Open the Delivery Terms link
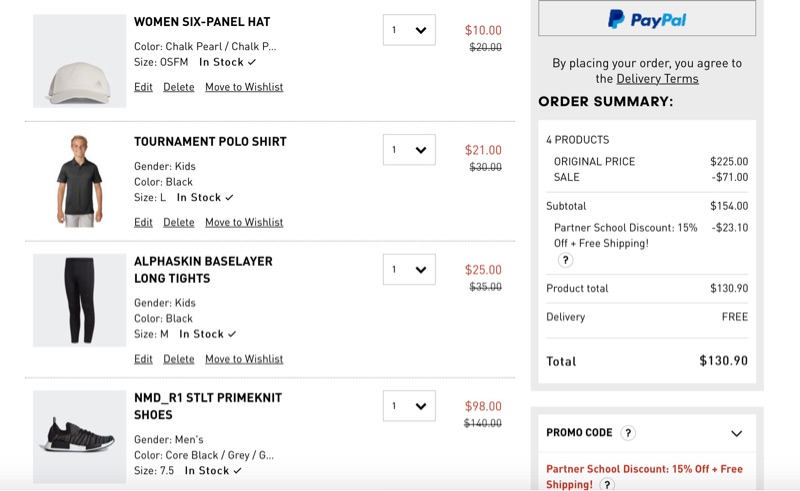The image size is (800, 491). [x=657, y=79]
